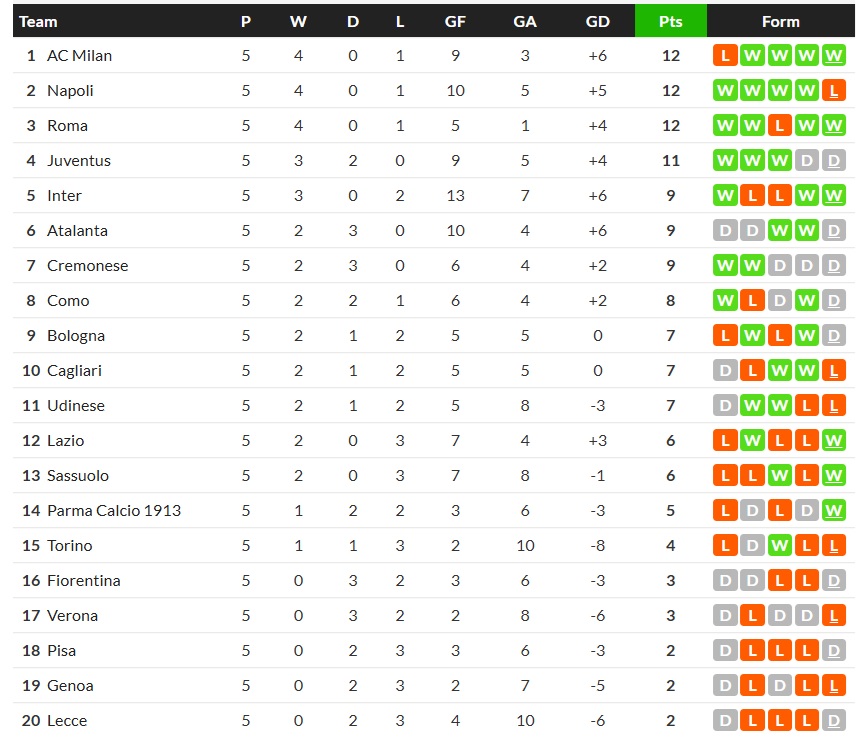Click the GA column header

tap(525, 21)
